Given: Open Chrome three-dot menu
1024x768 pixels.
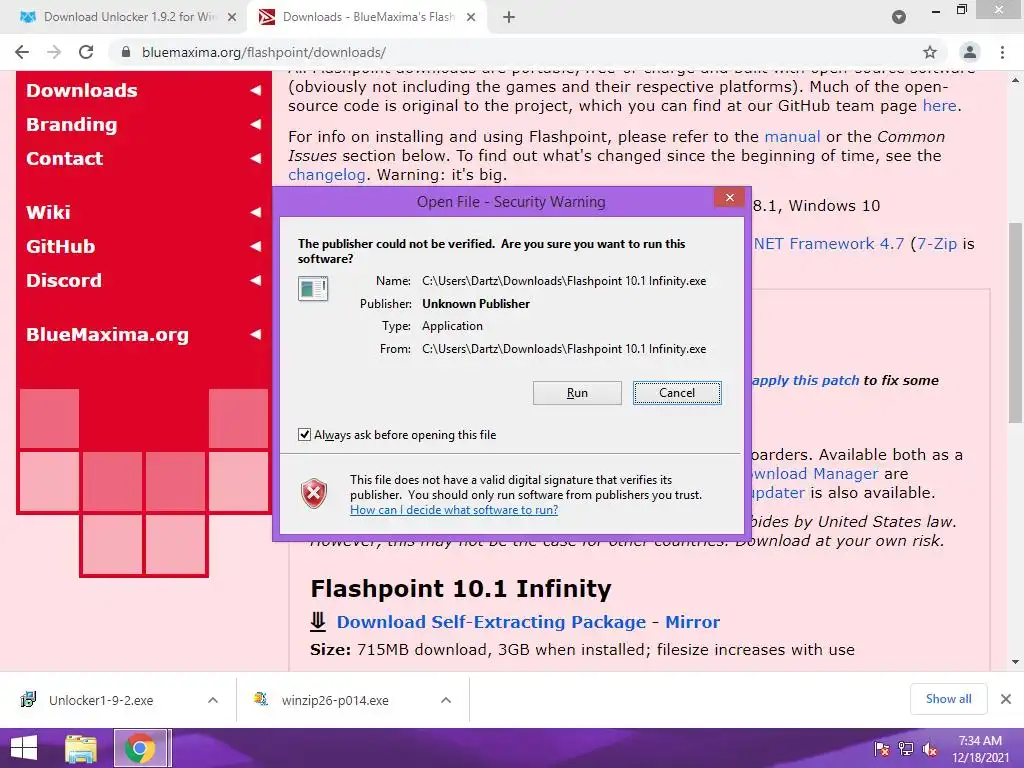Looking at the screenshot, I should pyautogui.click(x=1002, y=52).
